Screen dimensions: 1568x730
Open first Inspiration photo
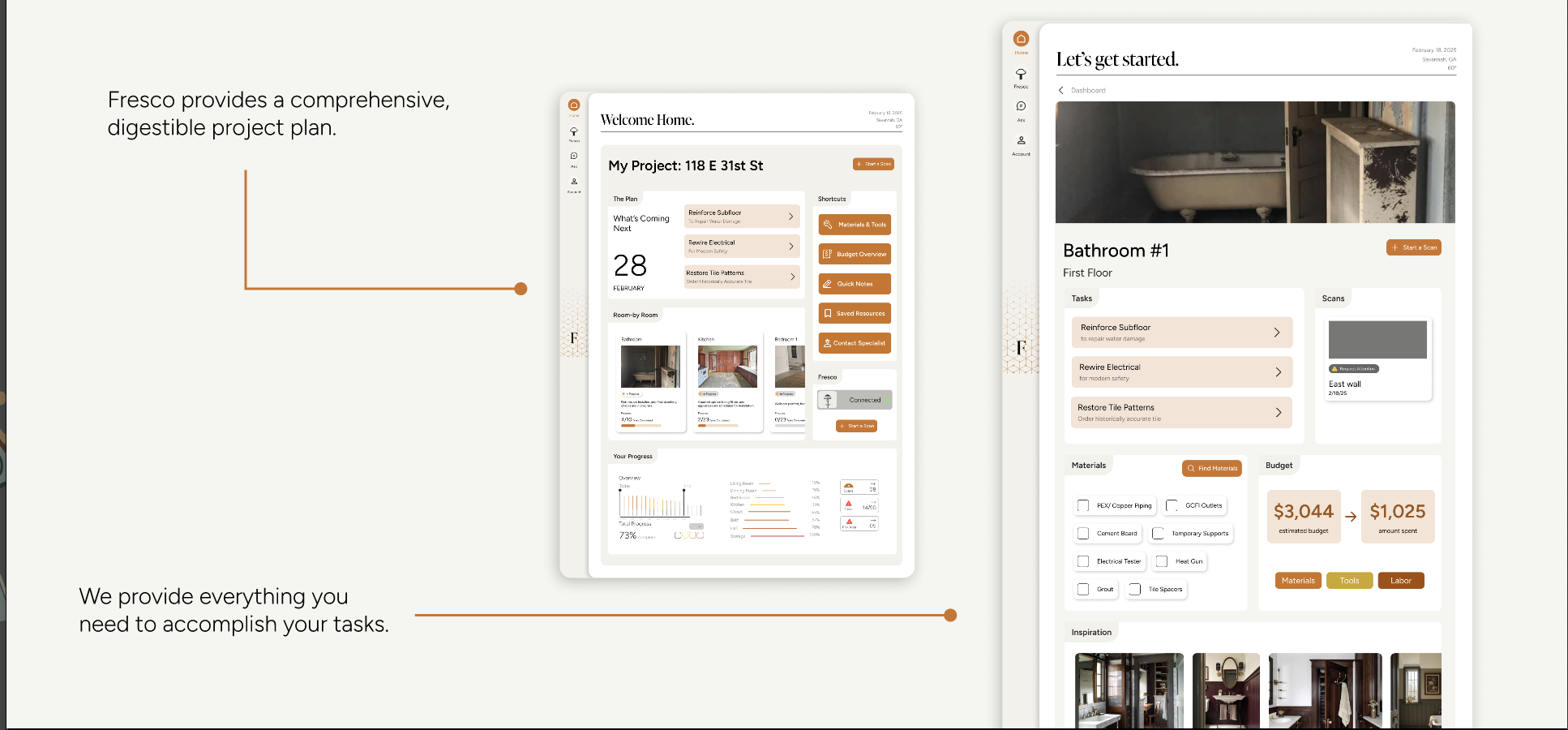[x=1129, y=690]
